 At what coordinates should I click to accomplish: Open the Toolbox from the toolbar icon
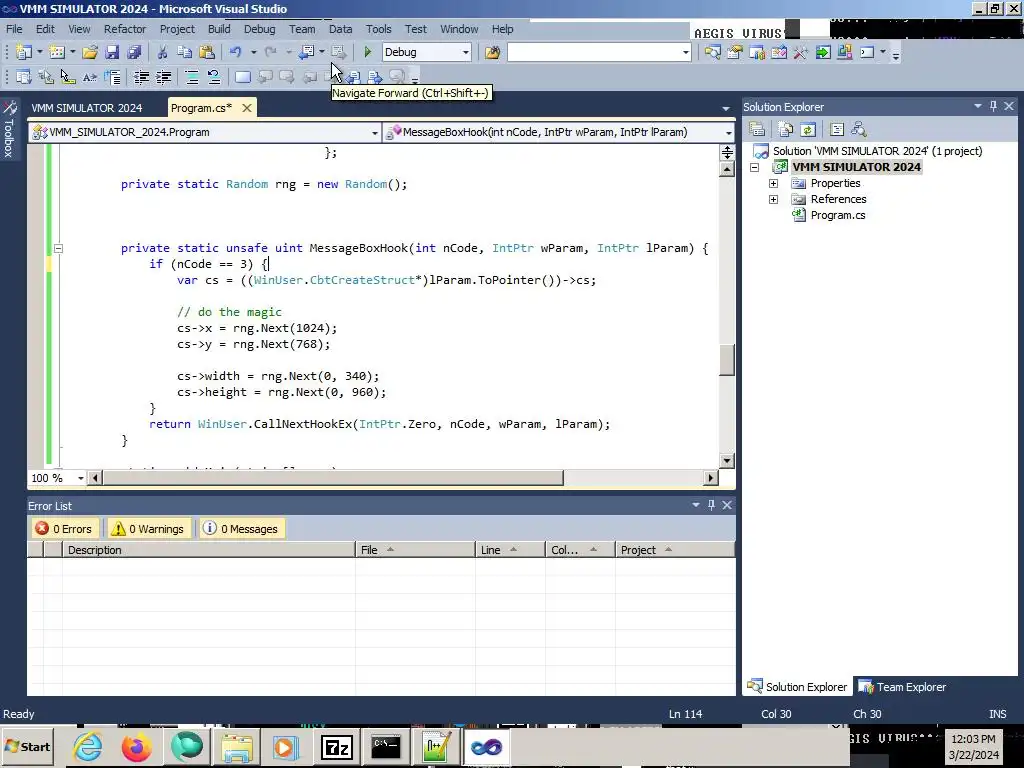[x=801, y=52]
